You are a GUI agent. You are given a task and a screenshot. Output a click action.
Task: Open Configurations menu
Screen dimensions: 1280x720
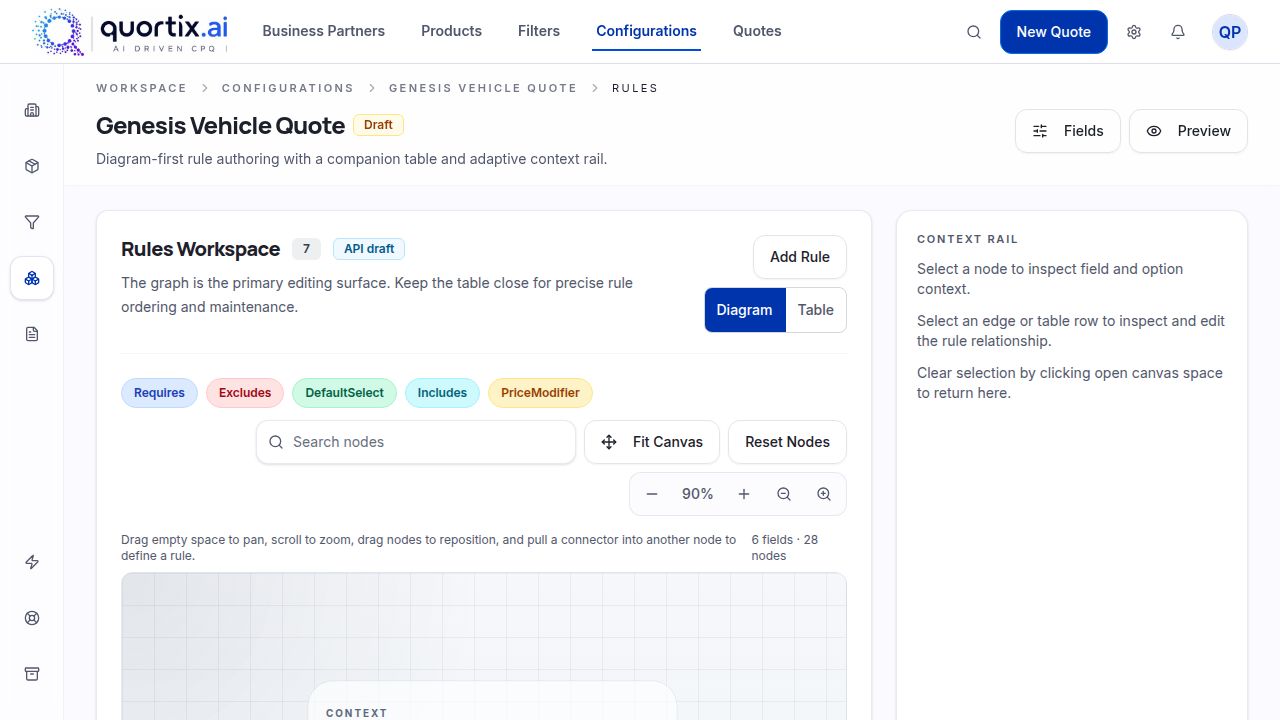pyautogui.click(x=646, y=31)
